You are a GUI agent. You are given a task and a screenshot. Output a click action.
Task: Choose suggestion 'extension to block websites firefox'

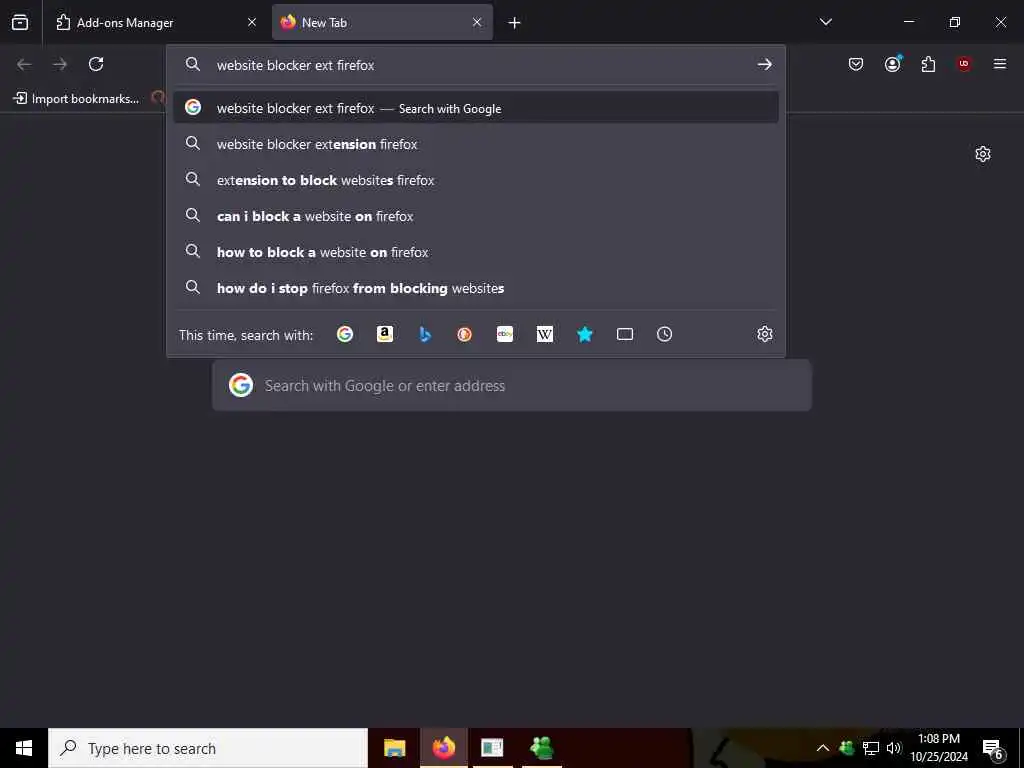coord(475,180)
